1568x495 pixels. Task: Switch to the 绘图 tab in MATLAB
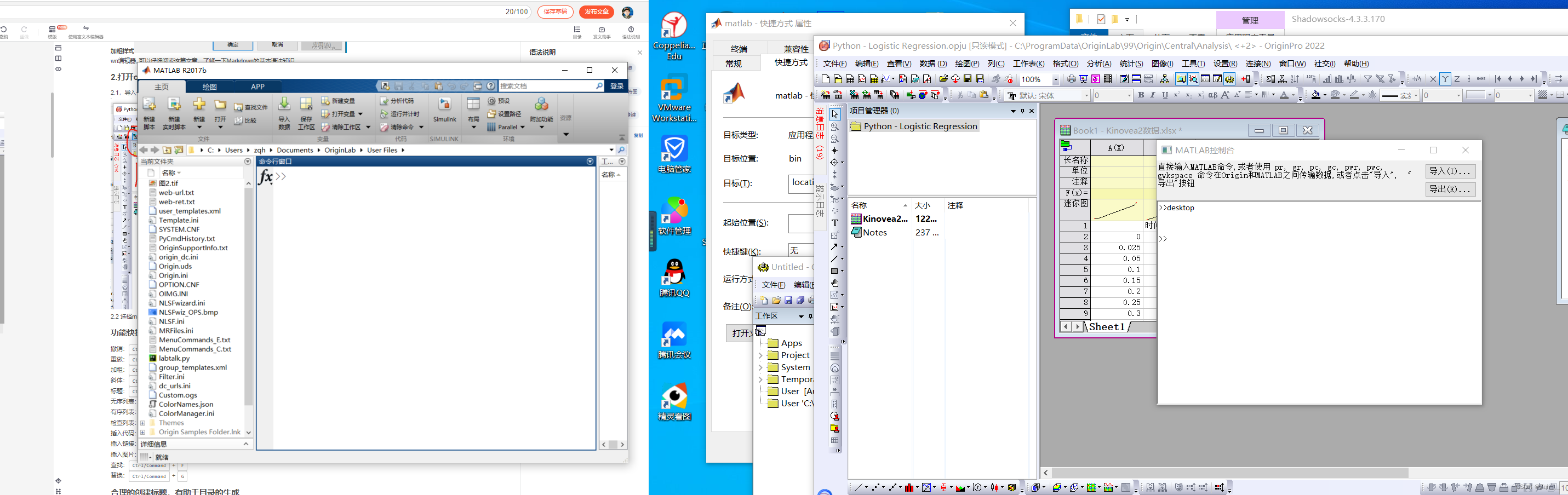point(209,87)
